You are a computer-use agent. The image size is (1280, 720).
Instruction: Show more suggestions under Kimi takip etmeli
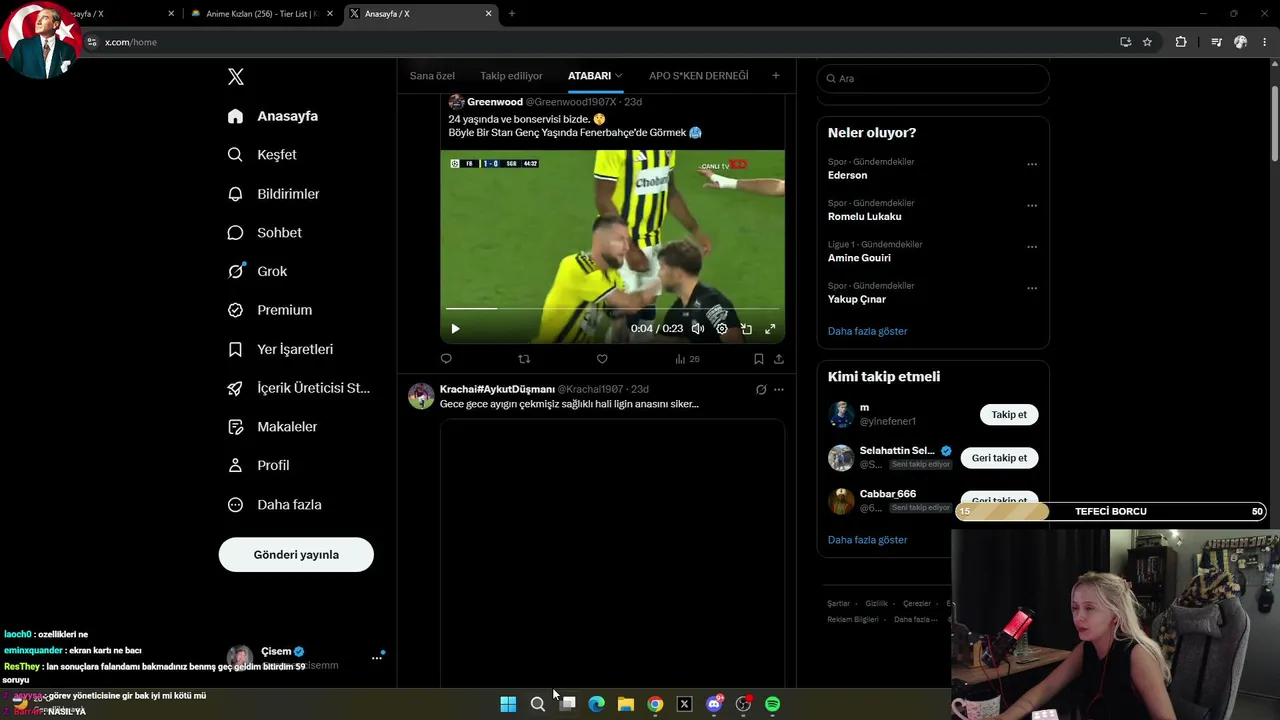pos(867,540)
